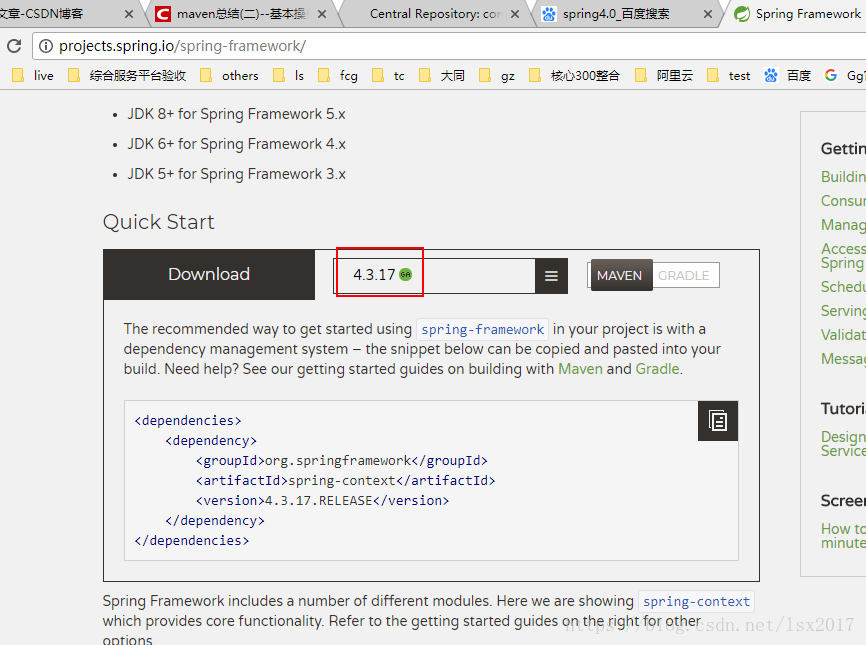This screenshot has width=866, height=645.
Task: Click JDK 8+ for Spring Framework 5.x
Action: pyautogui.click(x=236, y=114)
